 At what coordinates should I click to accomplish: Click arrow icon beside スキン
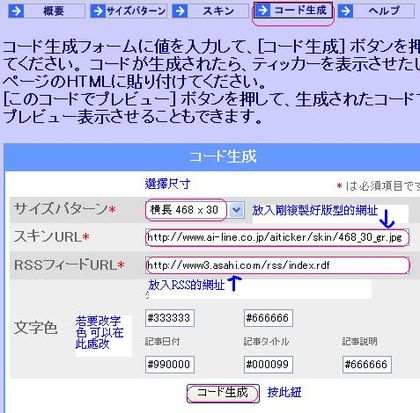(180, 11)
